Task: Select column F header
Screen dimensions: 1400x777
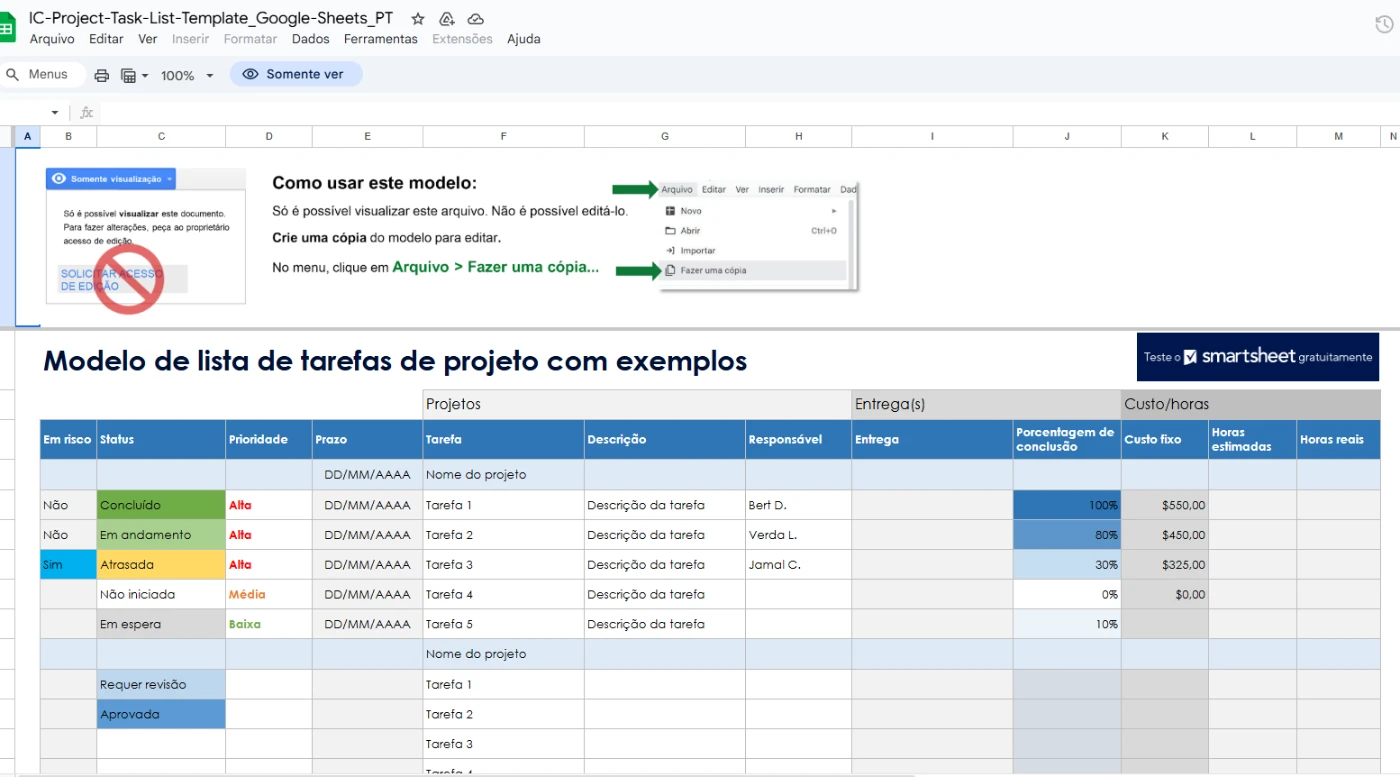Action: click(503, 136)
